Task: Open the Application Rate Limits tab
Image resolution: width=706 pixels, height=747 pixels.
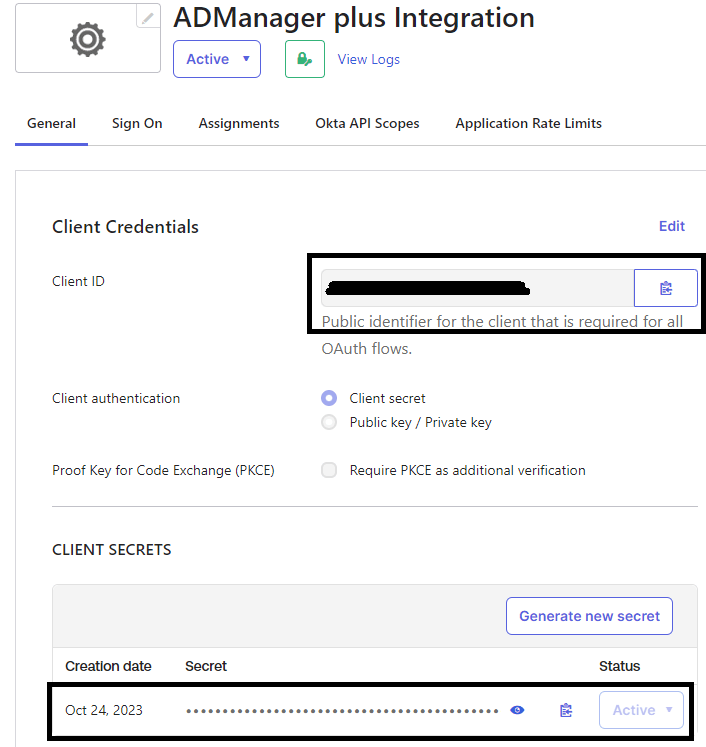Action: coord(528,123)
